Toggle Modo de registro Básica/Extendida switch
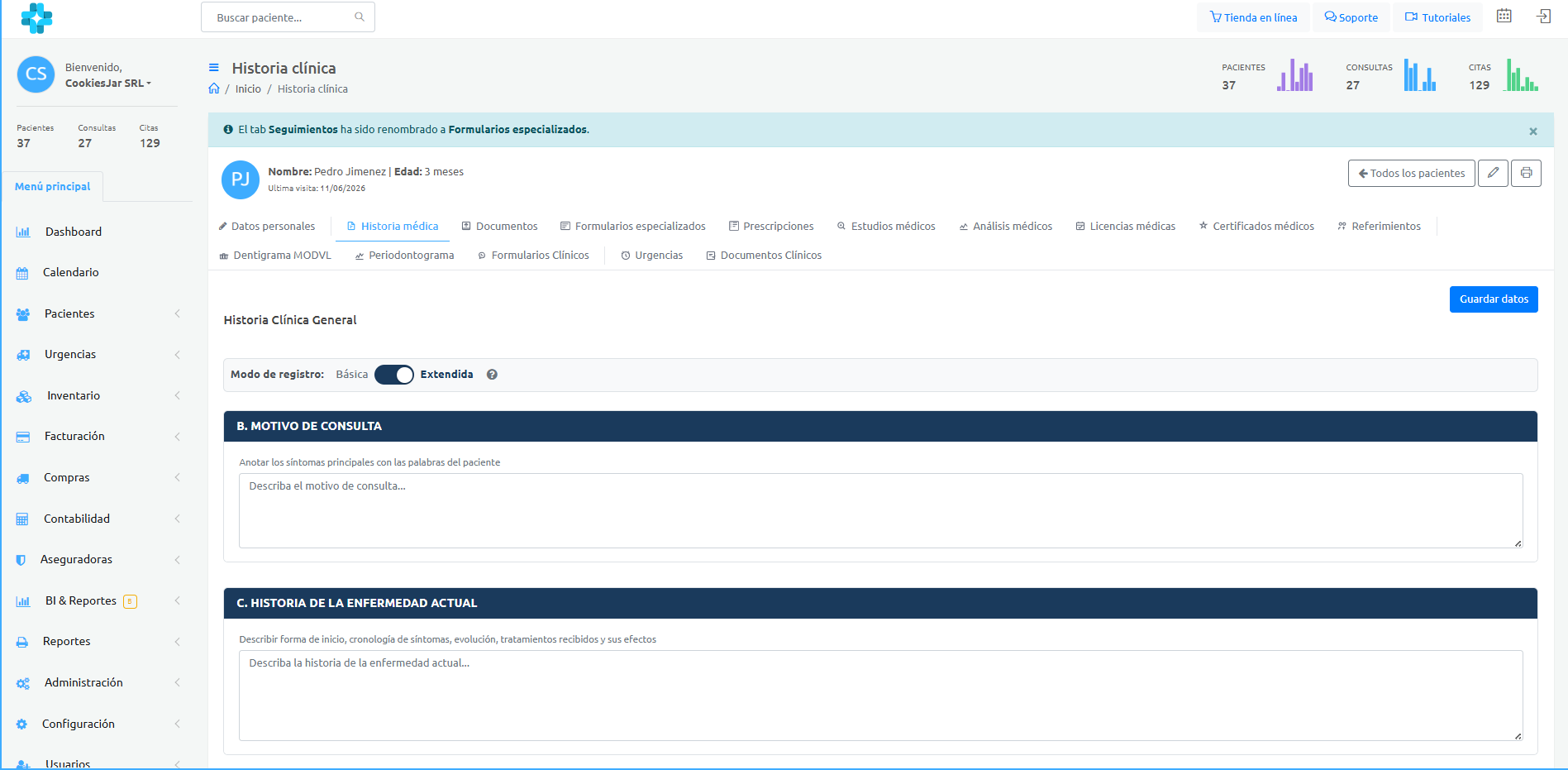Screen dimensions: 1568x770 [394, 375]
